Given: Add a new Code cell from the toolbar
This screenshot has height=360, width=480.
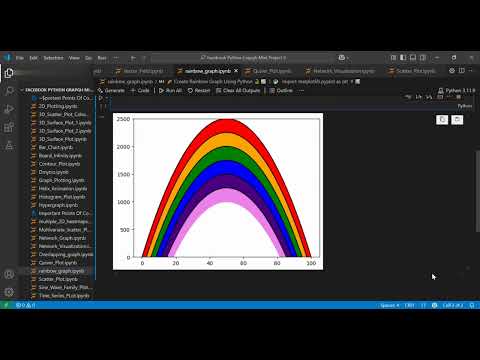Looking at the screenshot, I should [x=140, y=90].
